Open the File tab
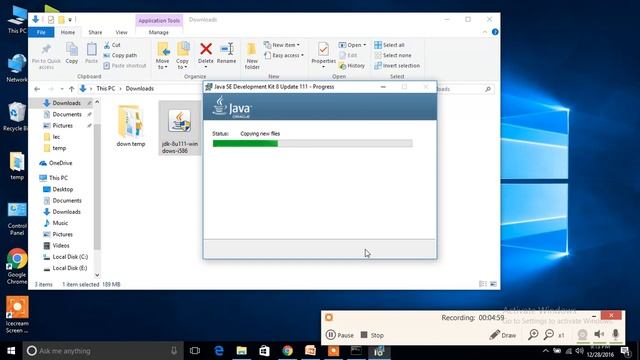The width and height of the screenshot is (640, 360). click(41, 32)
